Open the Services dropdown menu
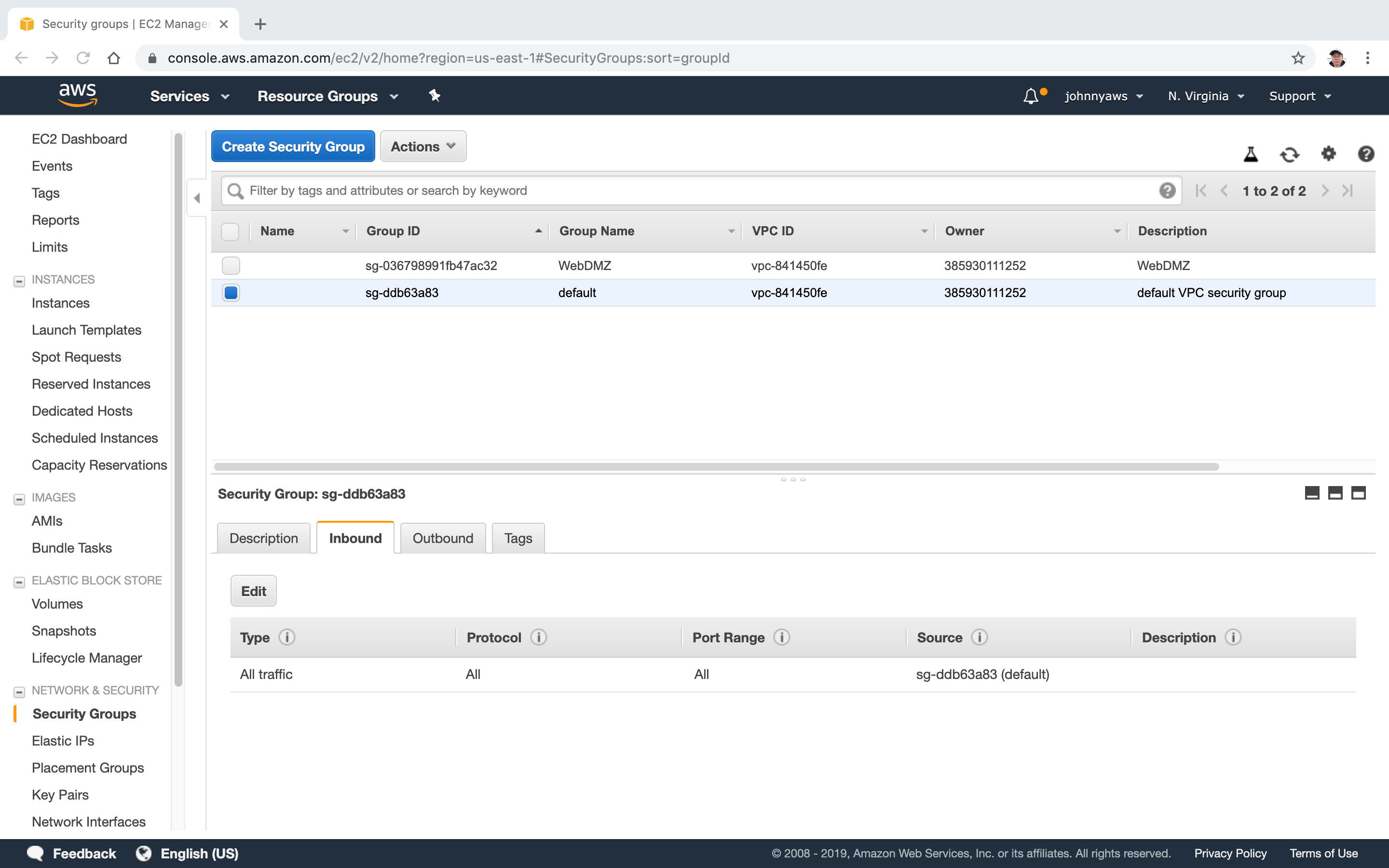The image size is (1389, 868). (x=190, y=96)
